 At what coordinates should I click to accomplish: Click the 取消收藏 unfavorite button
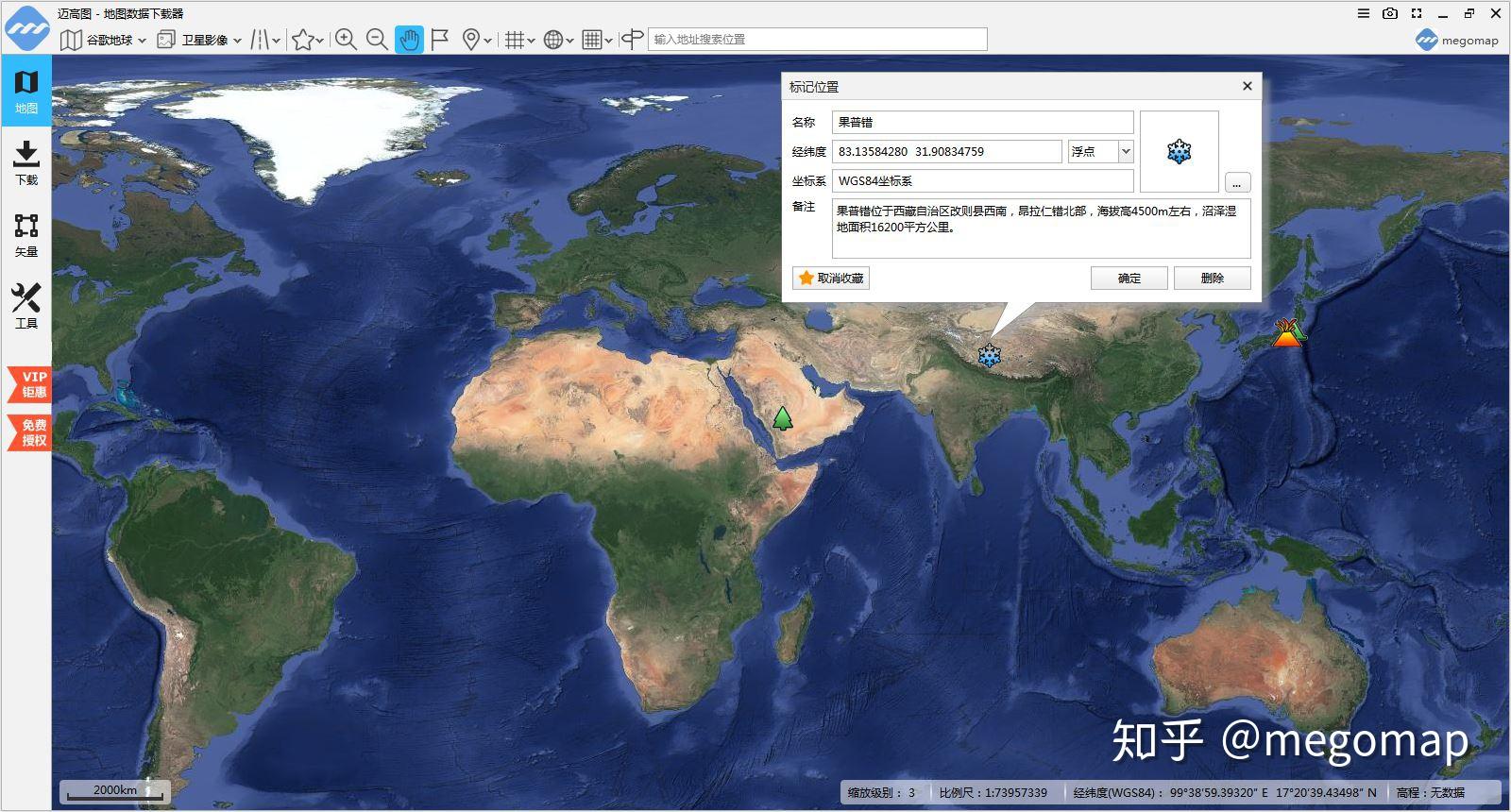click(831, 278)
